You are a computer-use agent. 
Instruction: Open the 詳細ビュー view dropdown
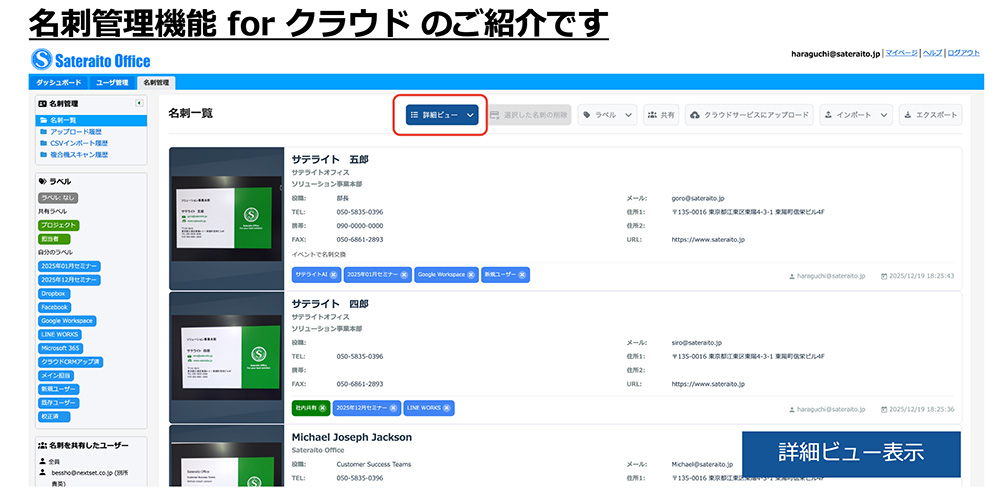point(442,115)
